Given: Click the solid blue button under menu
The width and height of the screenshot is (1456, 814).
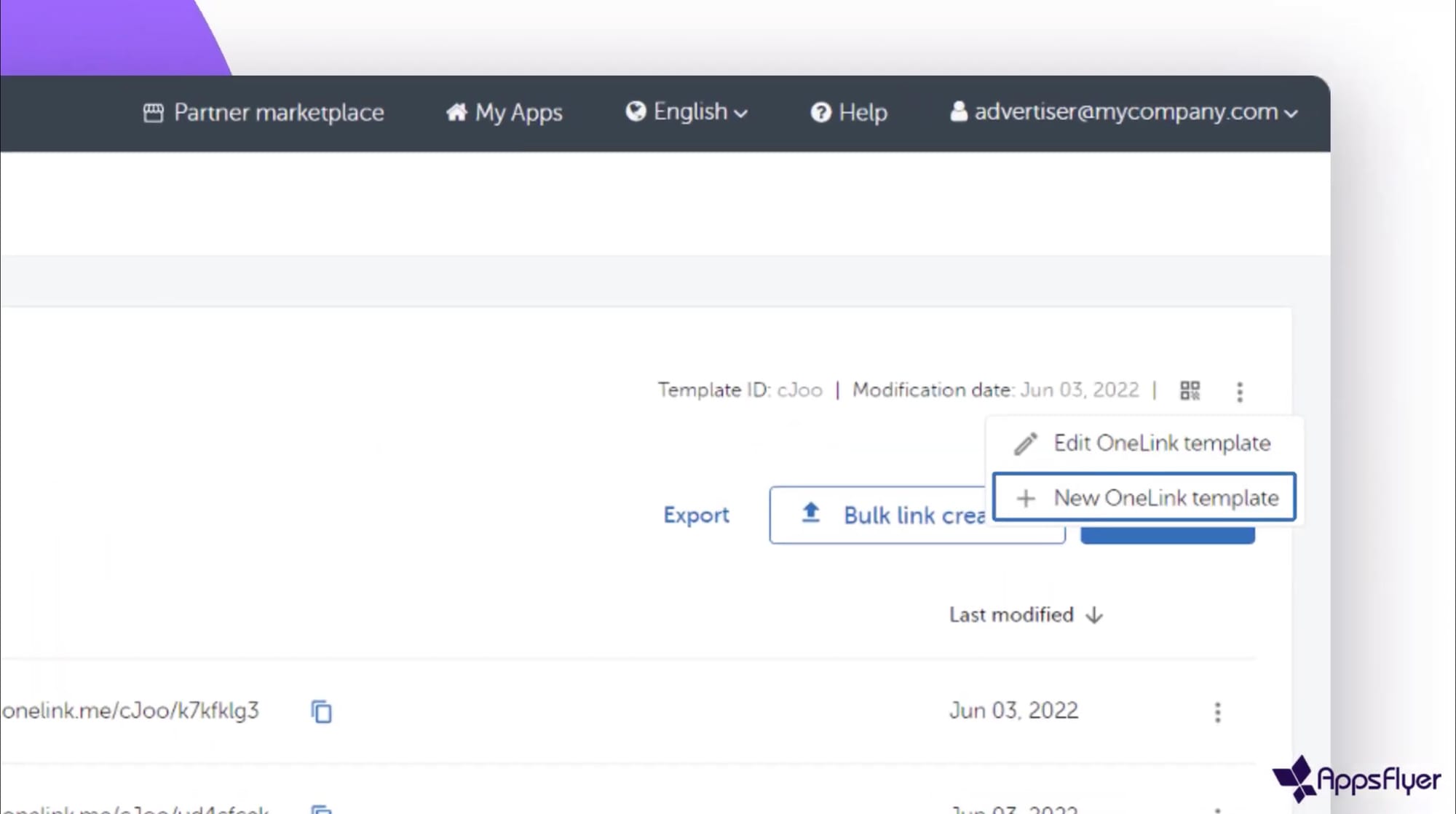Looking at the screenshot, I should click(x=1167, y=534).
